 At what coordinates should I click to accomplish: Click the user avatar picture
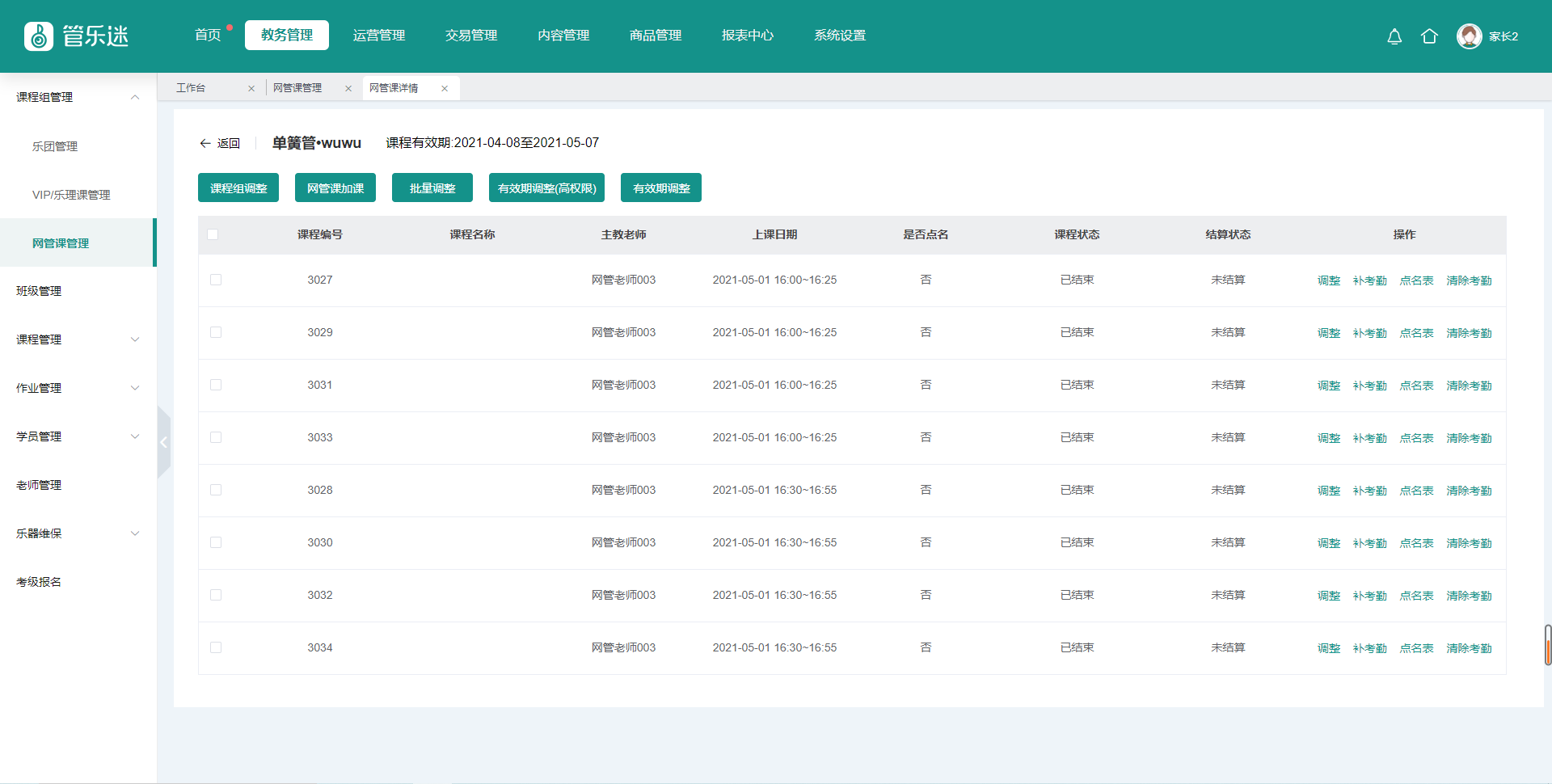click(x=1469, y=36)
